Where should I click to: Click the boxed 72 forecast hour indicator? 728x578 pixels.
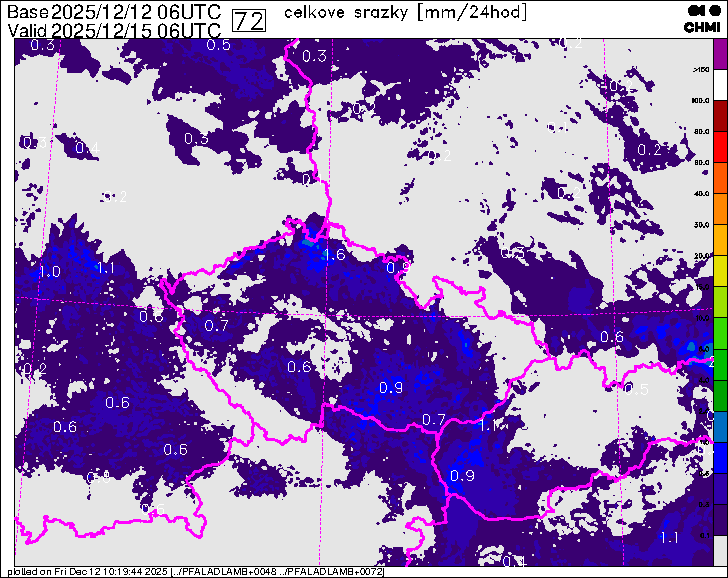248,21
